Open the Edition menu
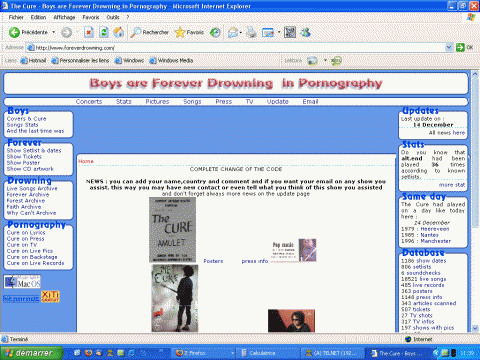The image size is (480, 360). point(38,17)
